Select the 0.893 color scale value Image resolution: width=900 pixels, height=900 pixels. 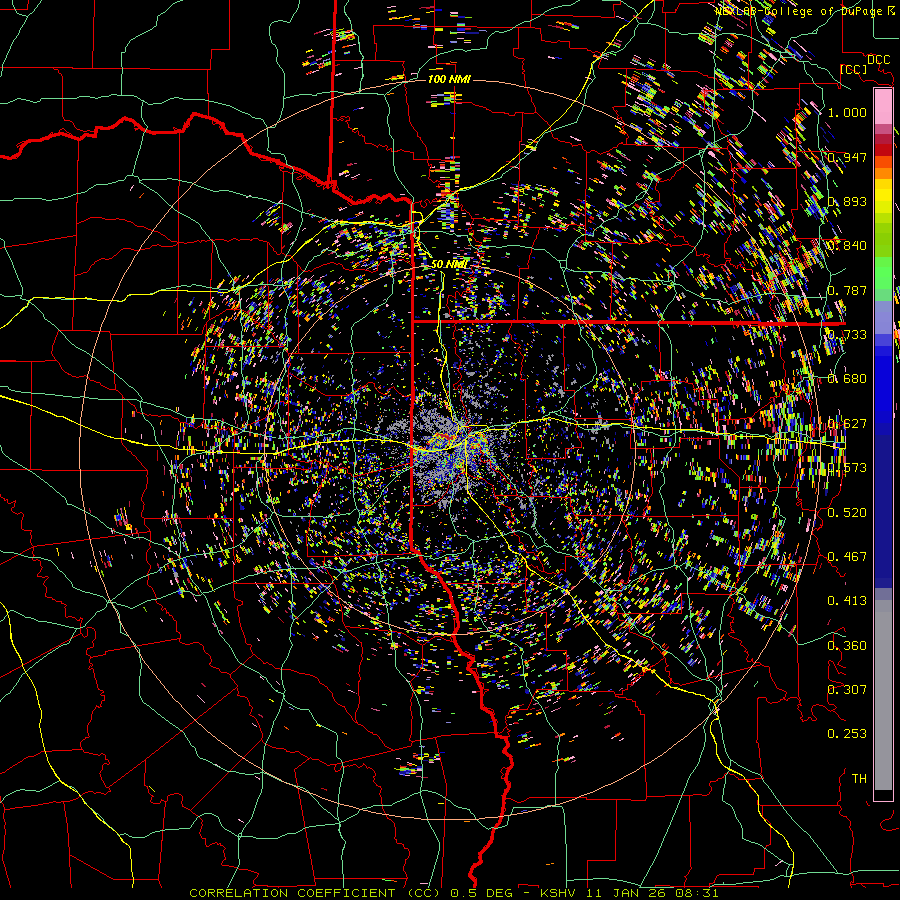(847, 201)
